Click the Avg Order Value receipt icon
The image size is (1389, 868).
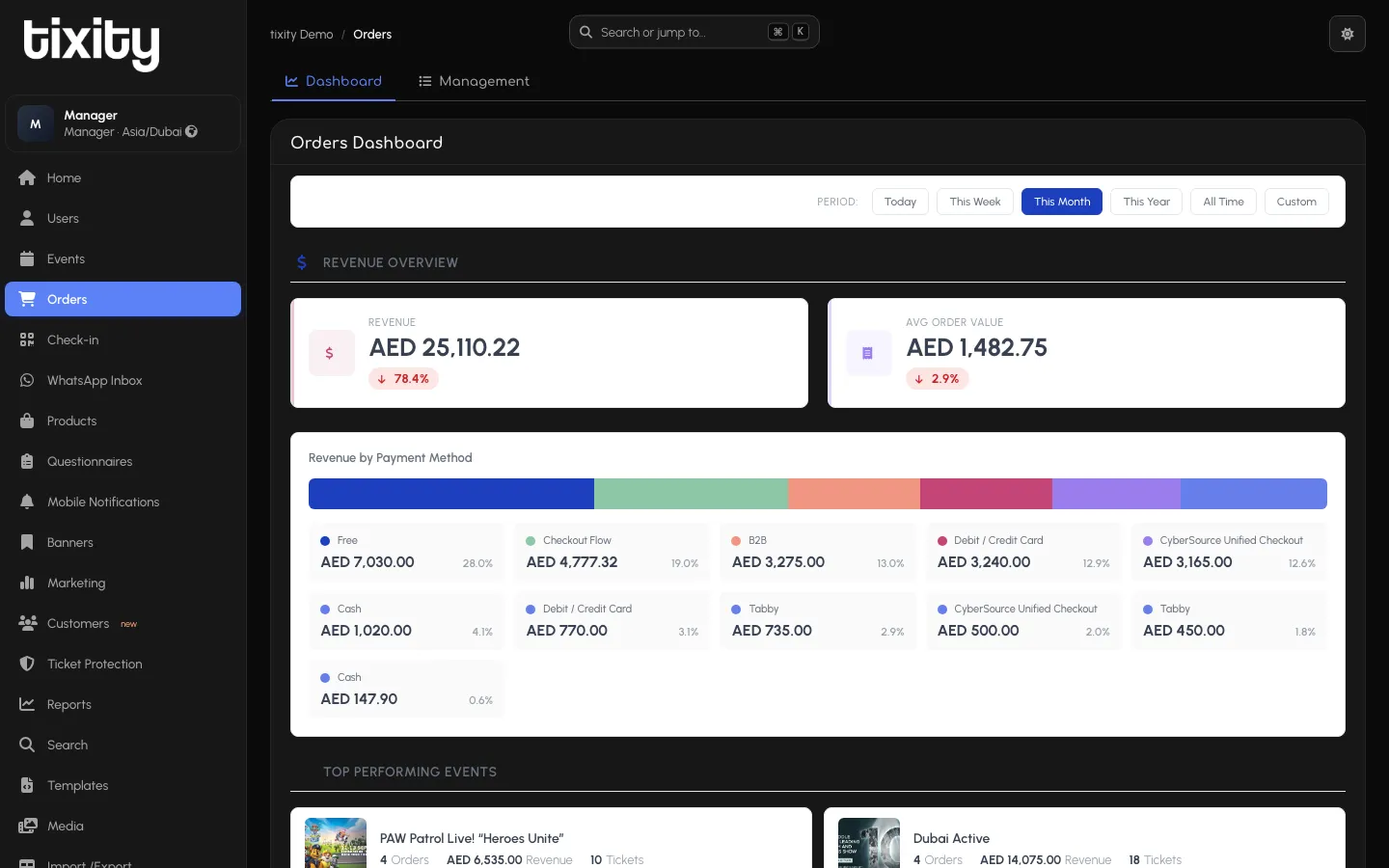coord(869,353)
